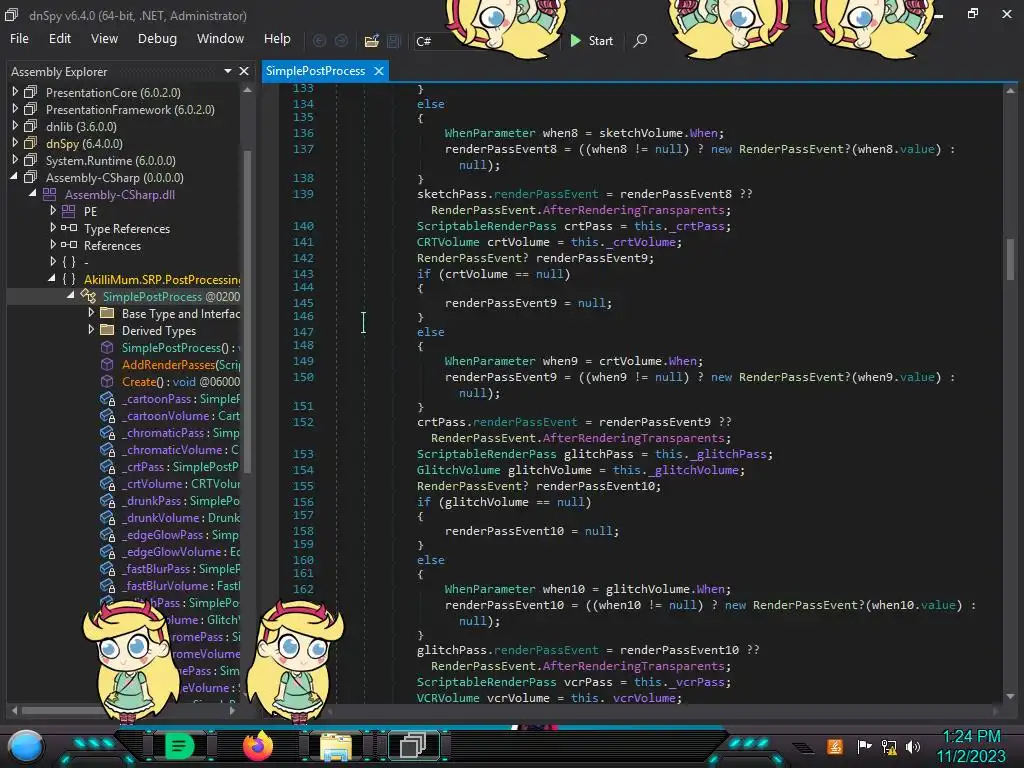1024x768 pixels.
Task: Expand the dnlib assembly node
Action: pyautogui.click(x=15, y=126)
